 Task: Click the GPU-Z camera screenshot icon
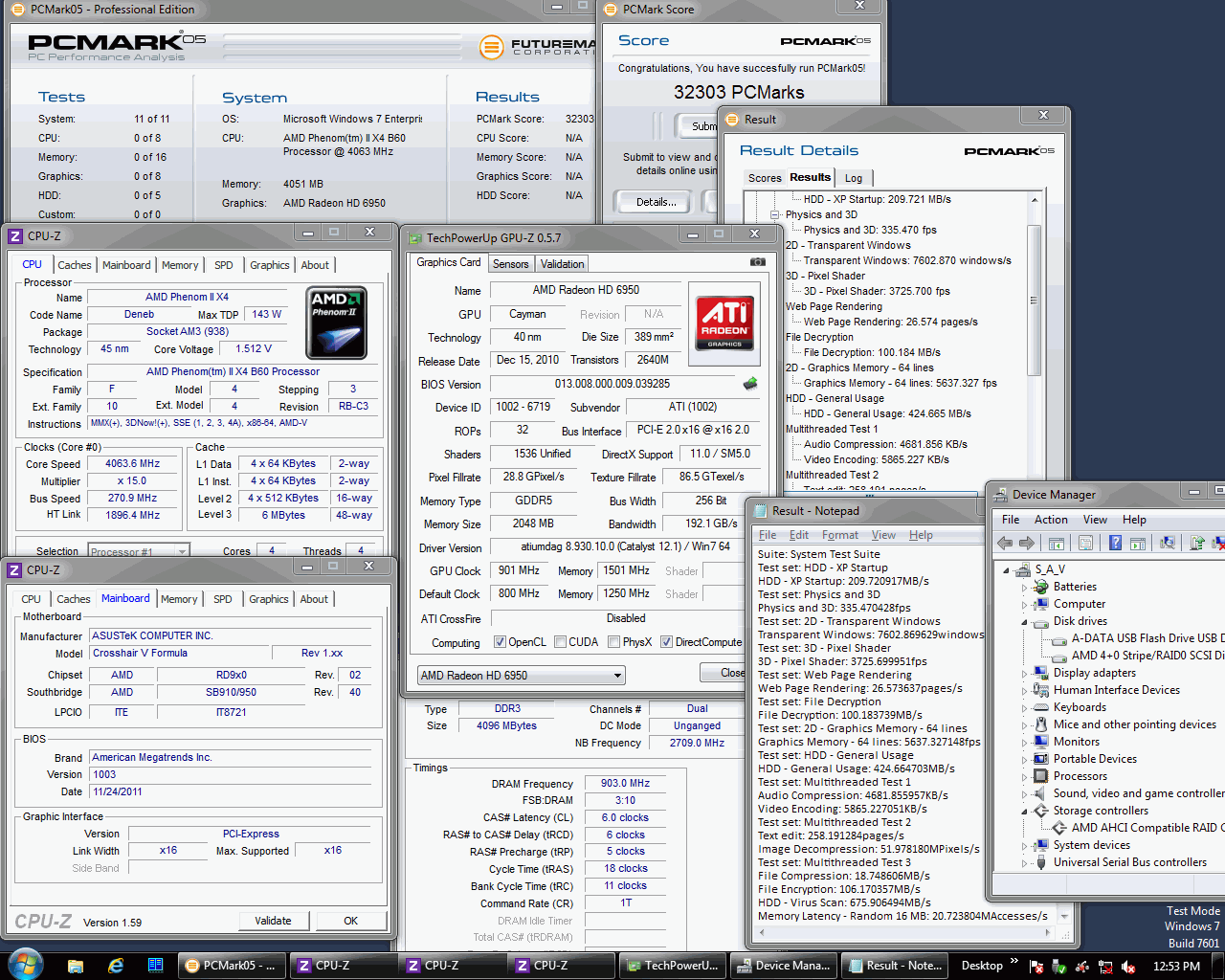coord(758,261)
